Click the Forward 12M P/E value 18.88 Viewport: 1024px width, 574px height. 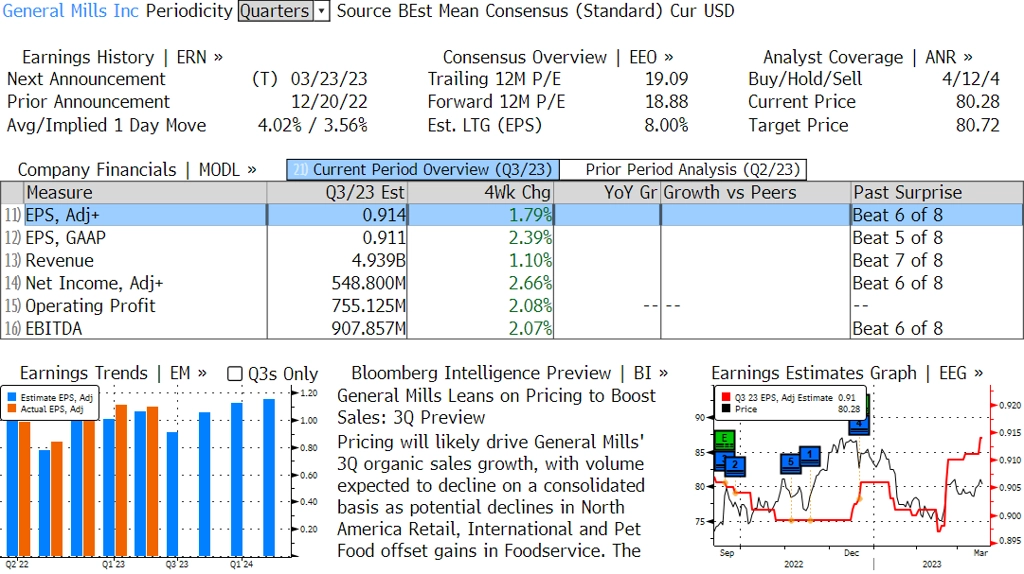click(667, 102)
